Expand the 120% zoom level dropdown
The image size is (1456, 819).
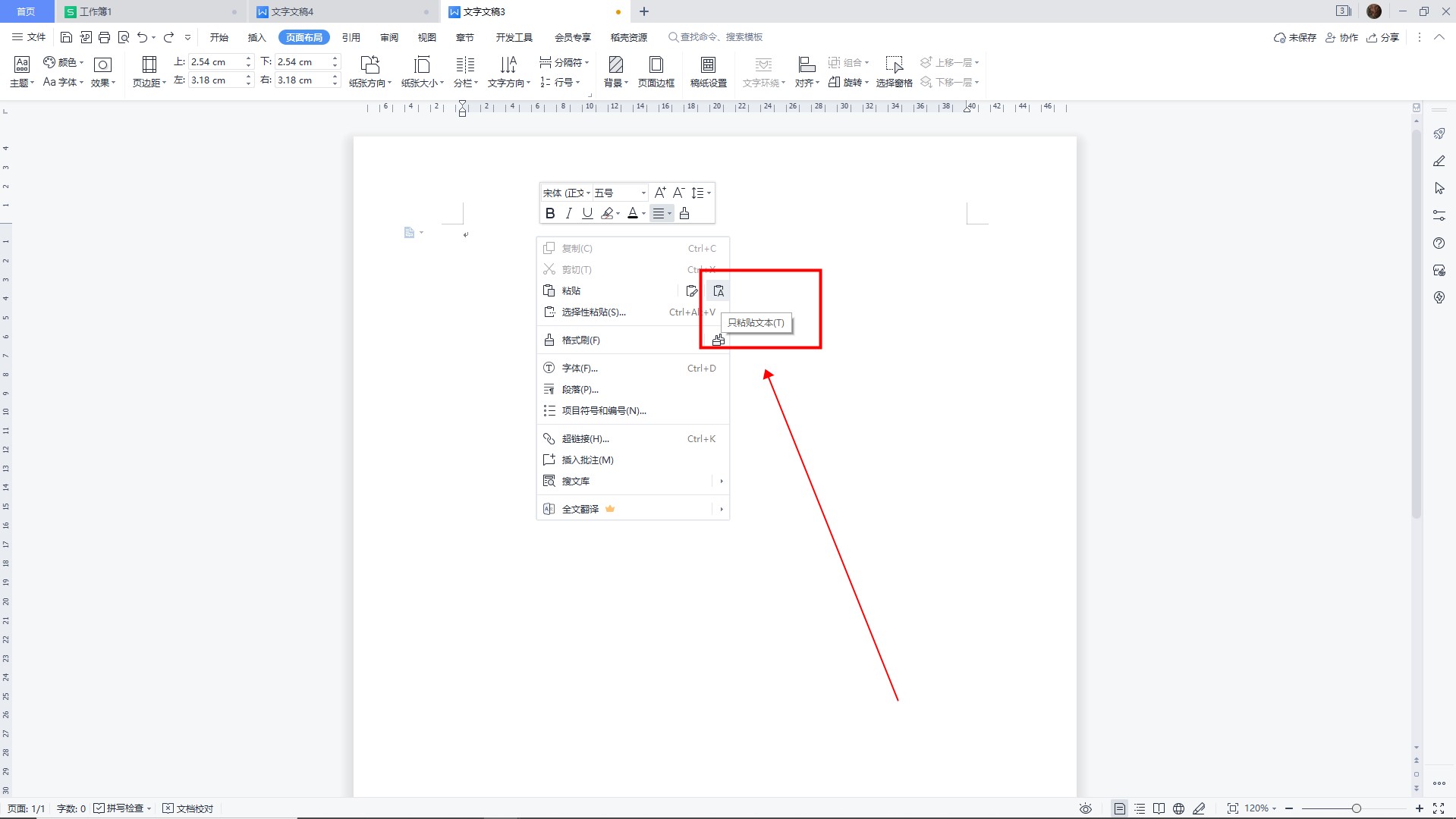click(x=1260, y=808)
